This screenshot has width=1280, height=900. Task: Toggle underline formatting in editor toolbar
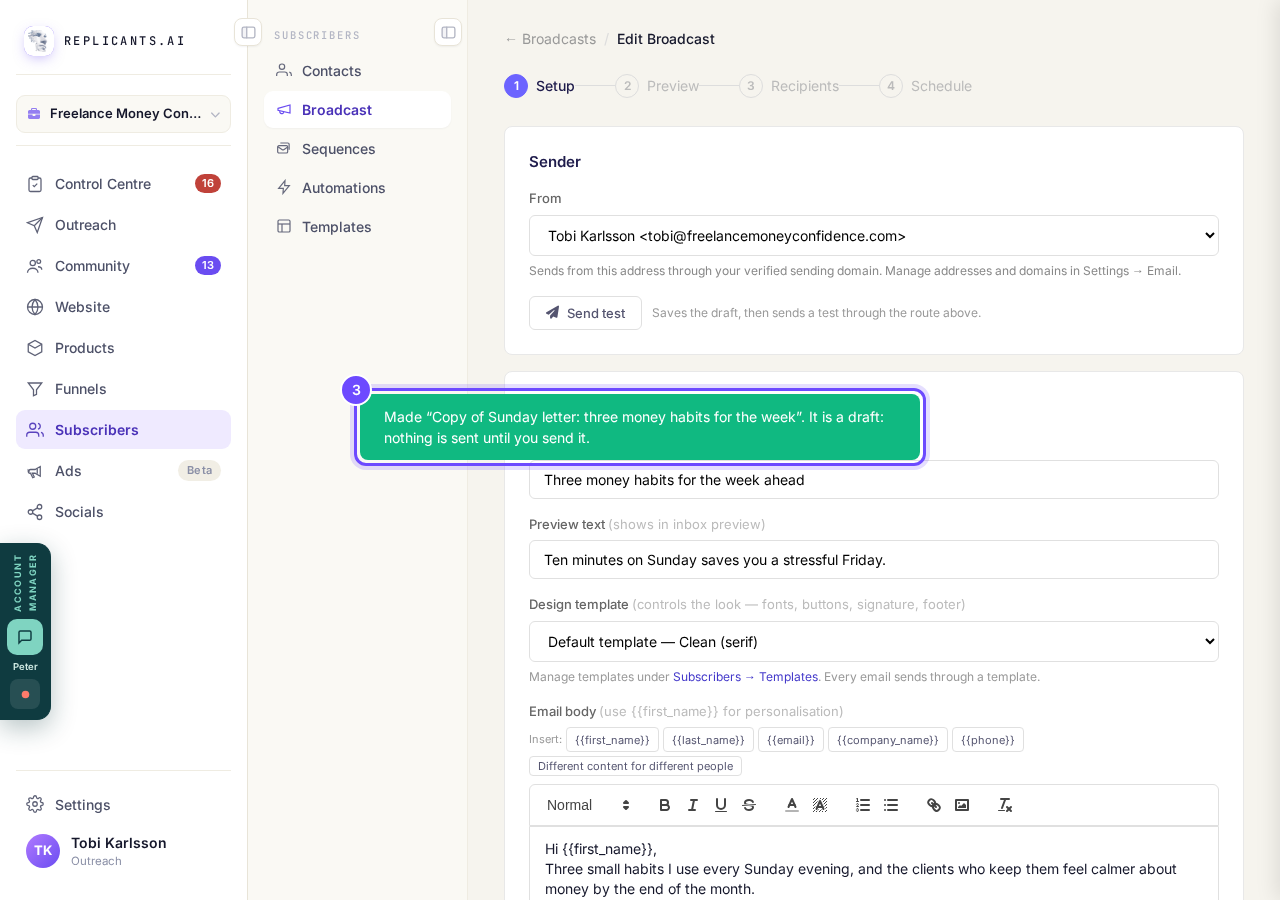(721, 805)
